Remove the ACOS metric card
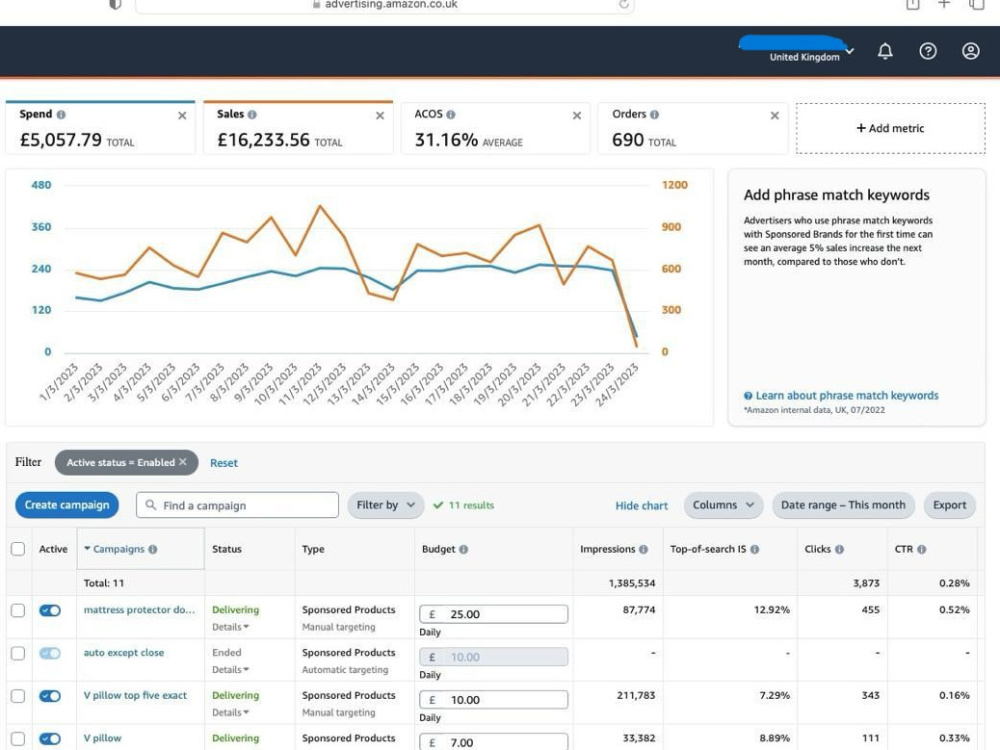 tap(577, 115)
